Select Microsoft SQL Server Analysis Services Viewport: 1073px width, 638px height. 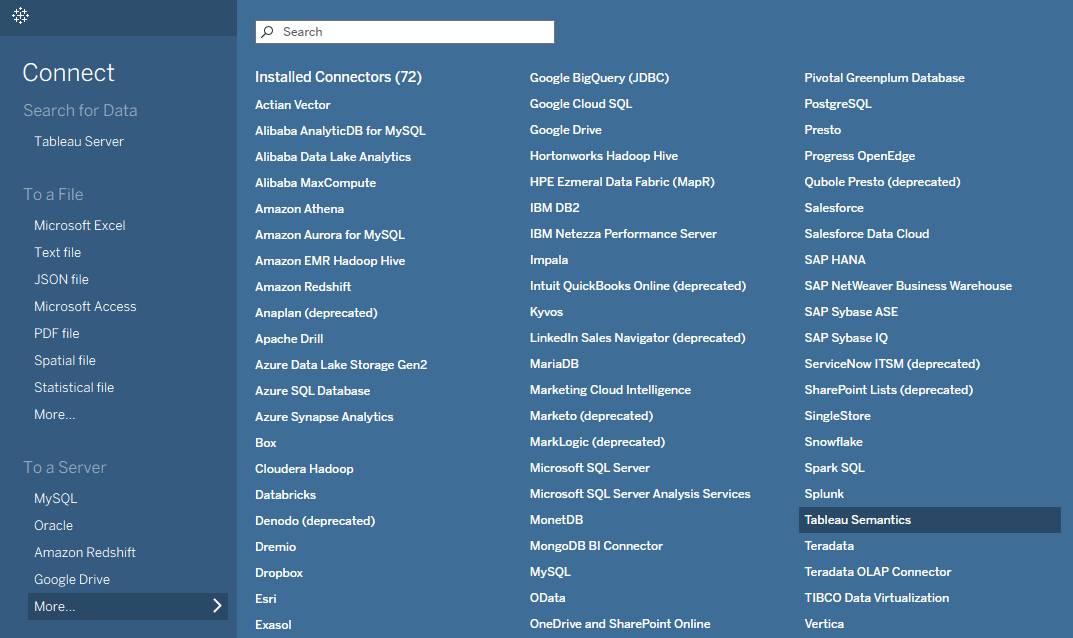coord(640,494)
